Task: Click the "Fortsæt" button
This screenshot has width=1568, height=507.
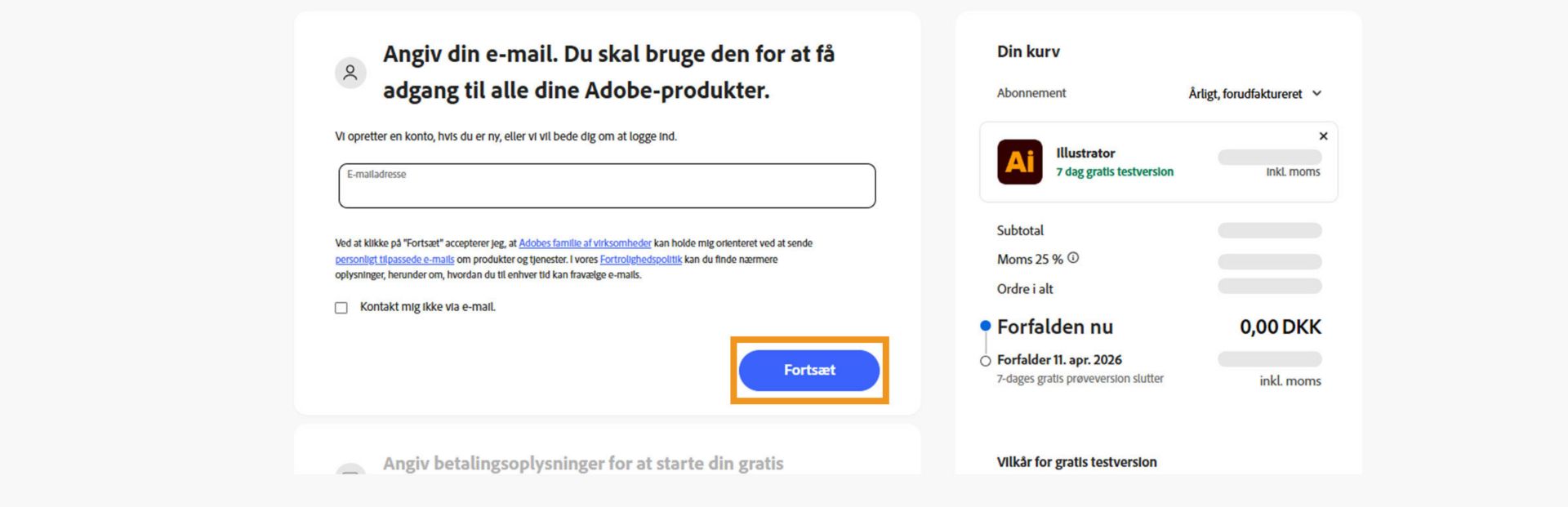Action: (809, 370)
